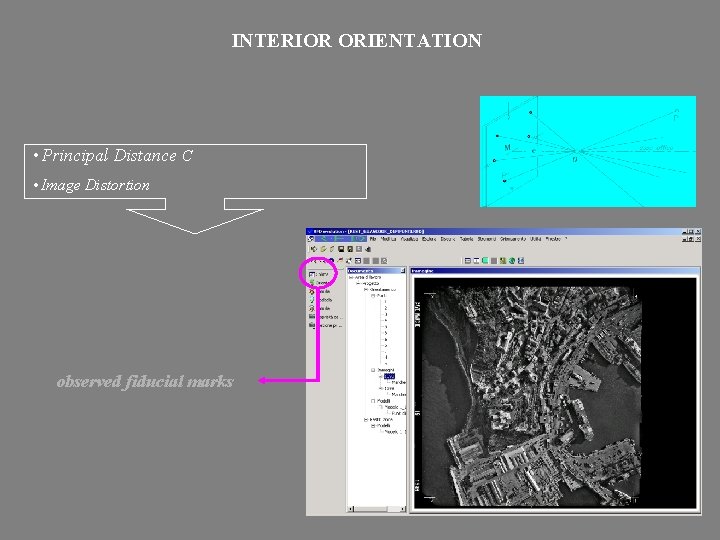Click the first window-layout icon in right toolbar
The height and width of the screenshot is (540, 720).
(467, 260)
